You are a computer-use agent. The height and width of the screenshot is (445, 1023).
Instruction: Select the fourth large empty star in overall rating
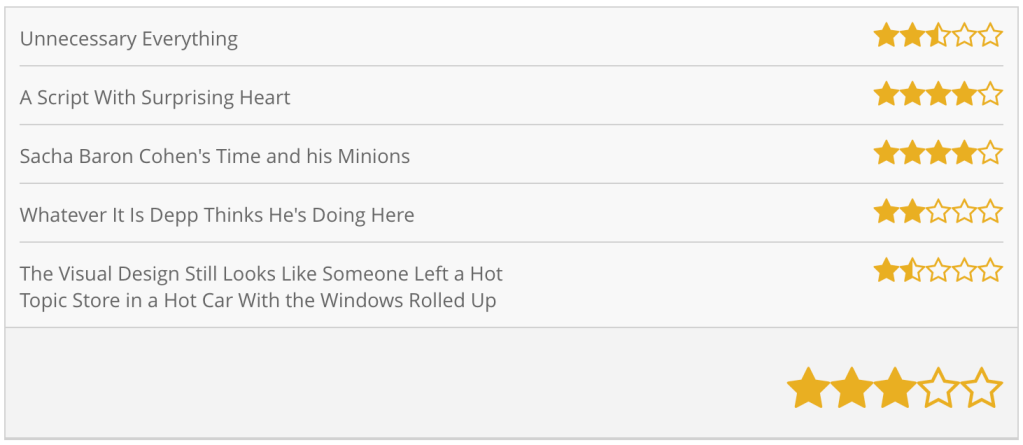pyautogui.click(x=938, y=388)
